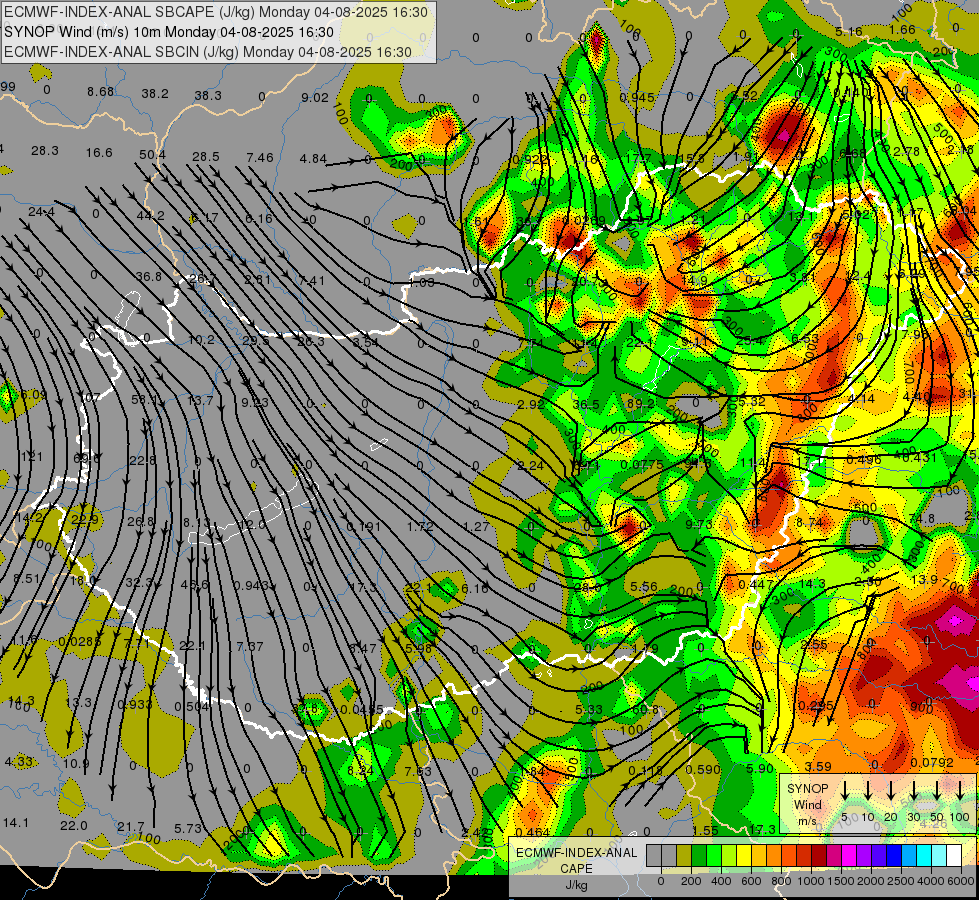The height and width of the screenshot is (900, 979).
Task: Click the 89.2 value on map
Action: [x=641, y=403]
